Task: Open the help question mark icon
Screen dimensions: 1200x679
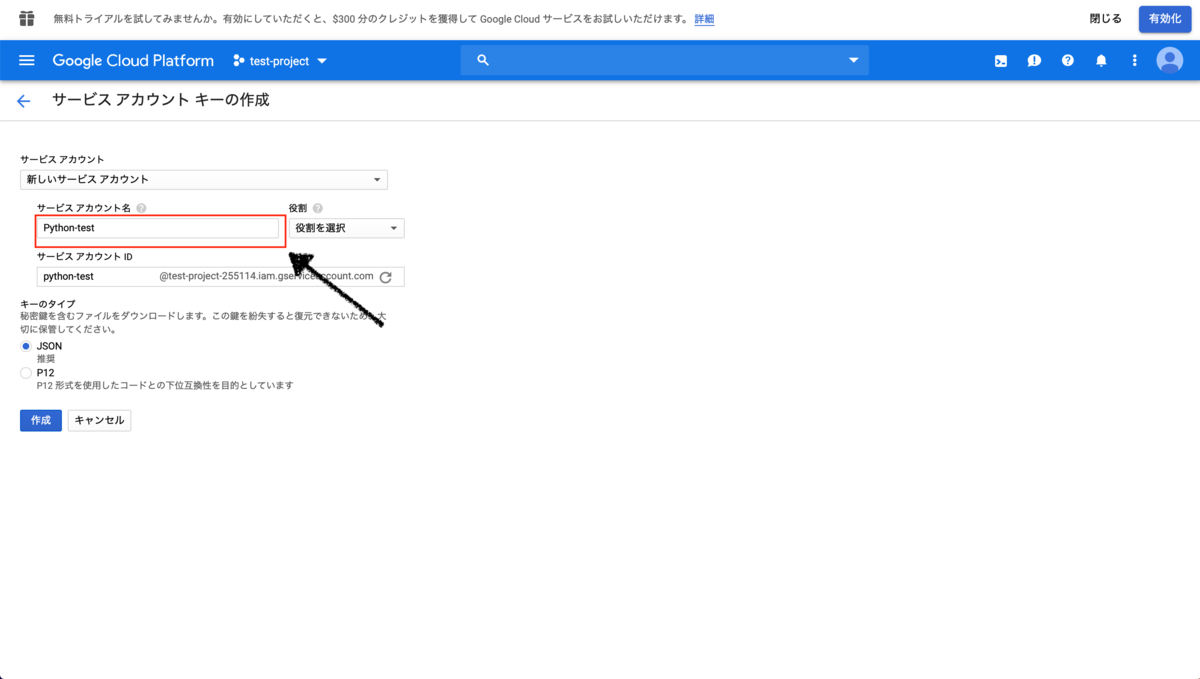Action: point(1068,61)
